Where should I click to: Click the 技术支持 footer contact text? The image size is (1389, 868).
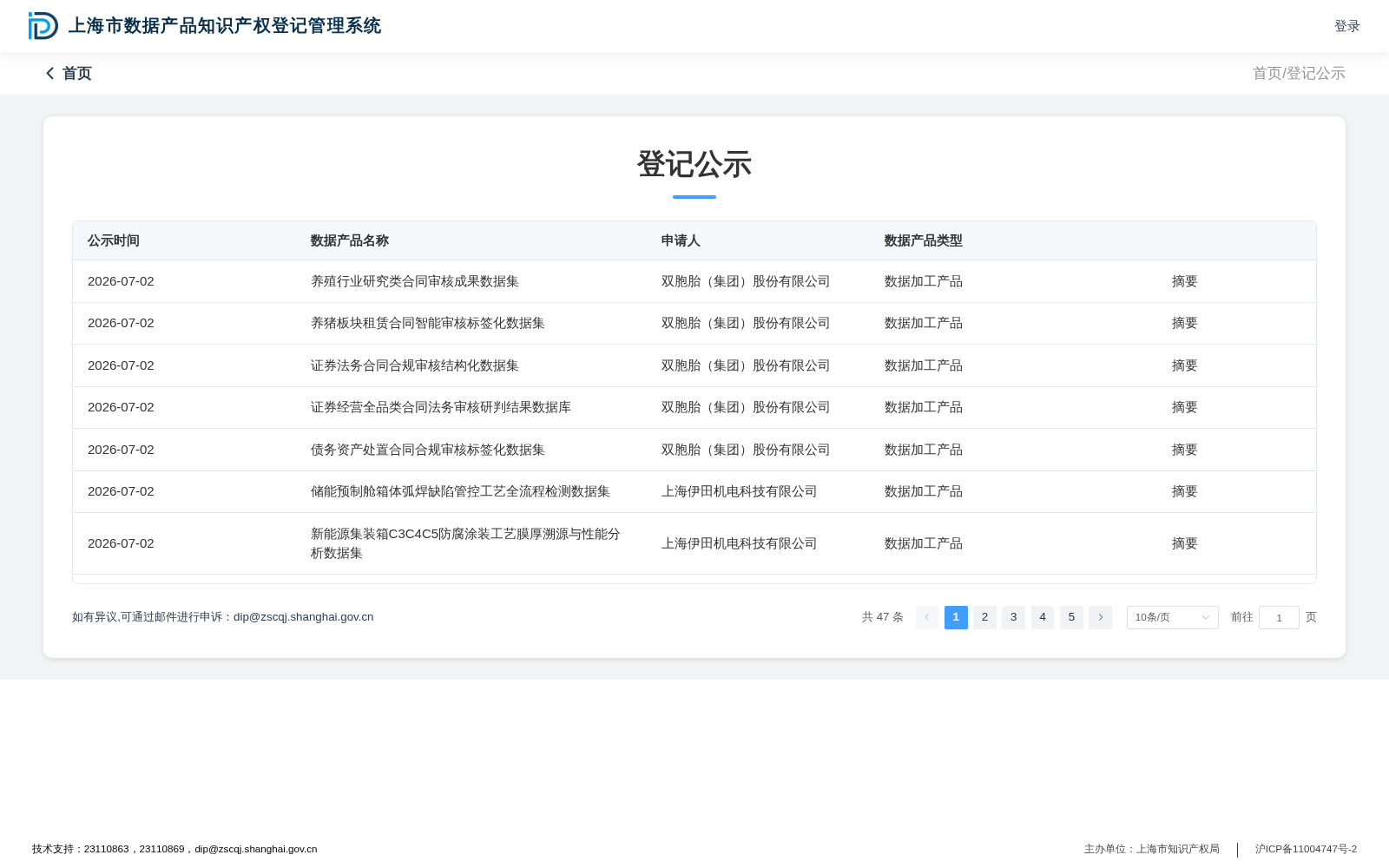[x=174, y=849]
